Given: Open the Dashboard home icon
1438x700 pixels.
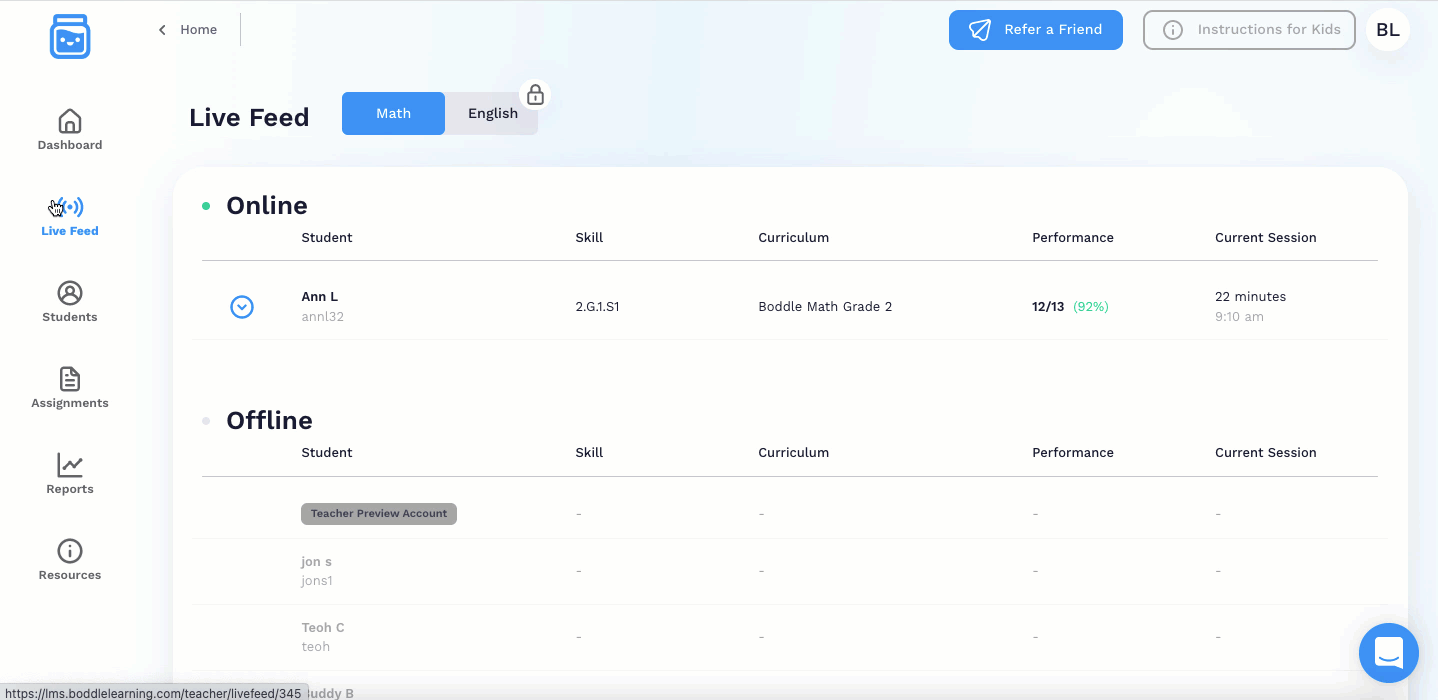Looking at the screenshot, I should [x=70, y=122].
